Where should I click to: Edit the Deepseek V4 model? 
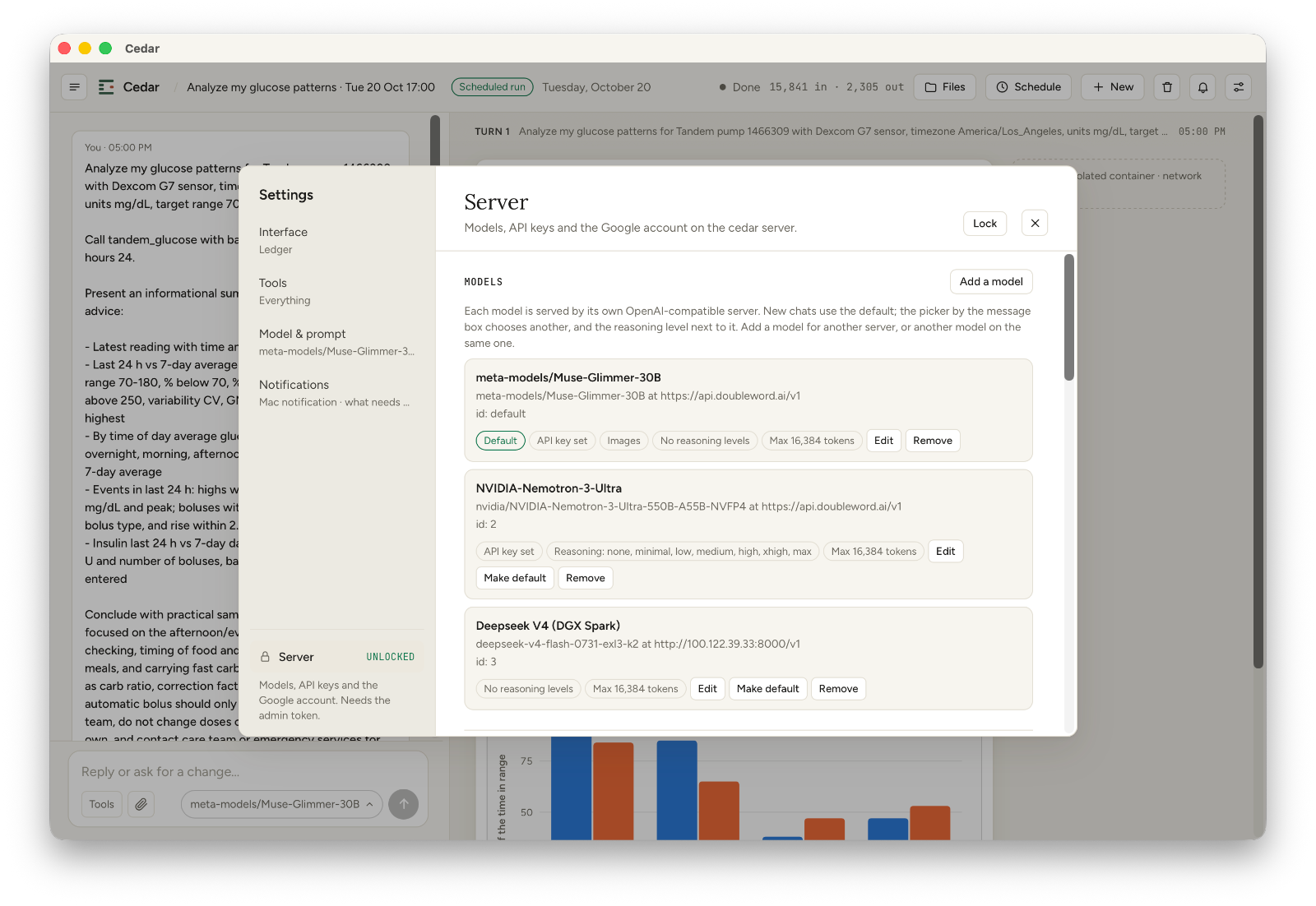coord(707,689)
